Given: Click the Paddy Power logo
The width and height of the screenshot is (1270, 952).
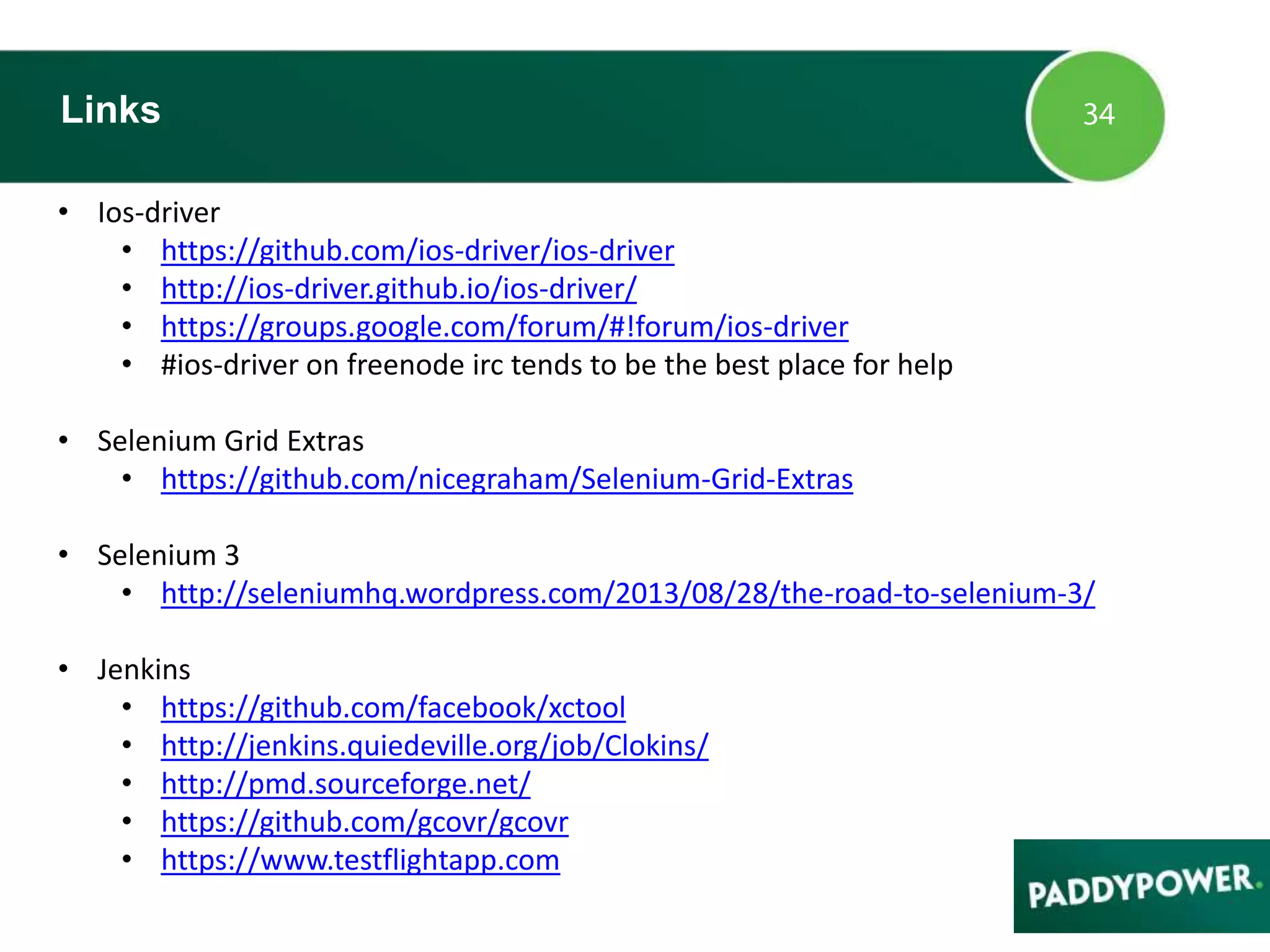Looking at the screenshot, I should click(1141, 886).
